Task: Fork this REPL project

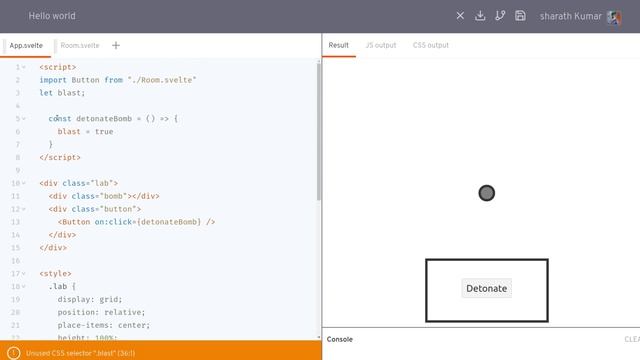Action: point(500,16)
